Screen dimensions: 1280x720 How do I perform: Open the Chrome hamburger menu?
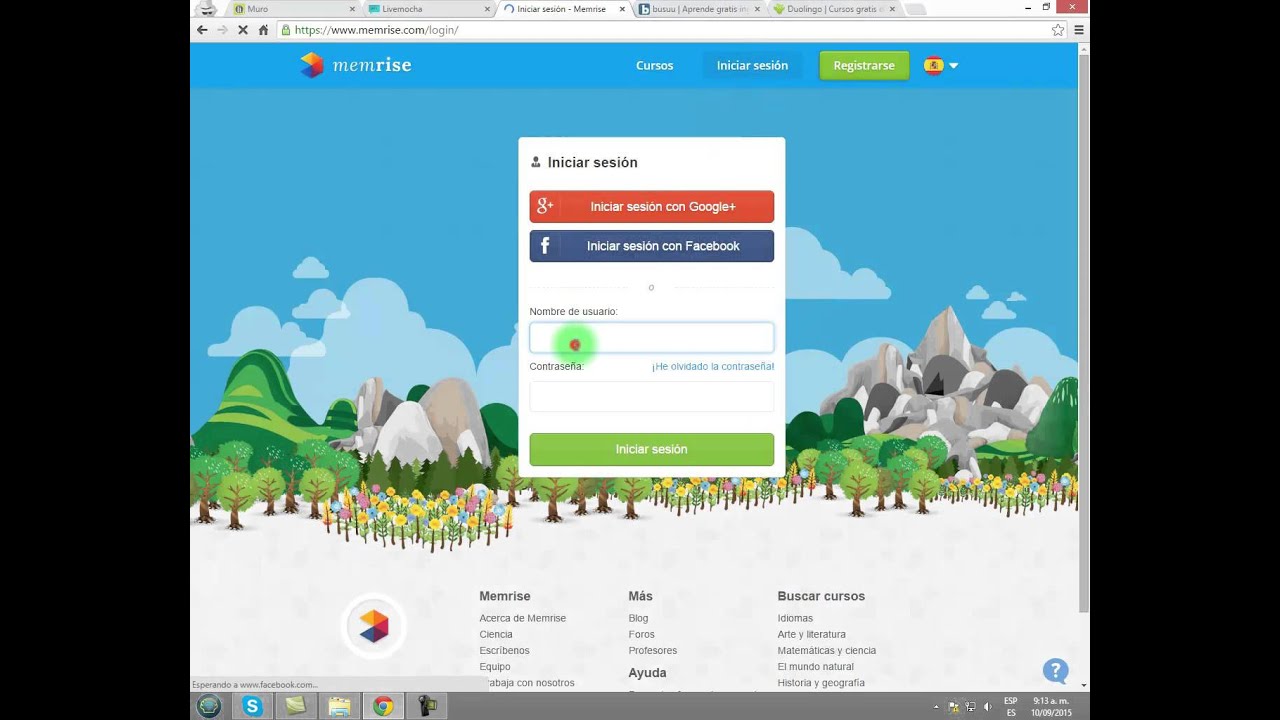1079,30
